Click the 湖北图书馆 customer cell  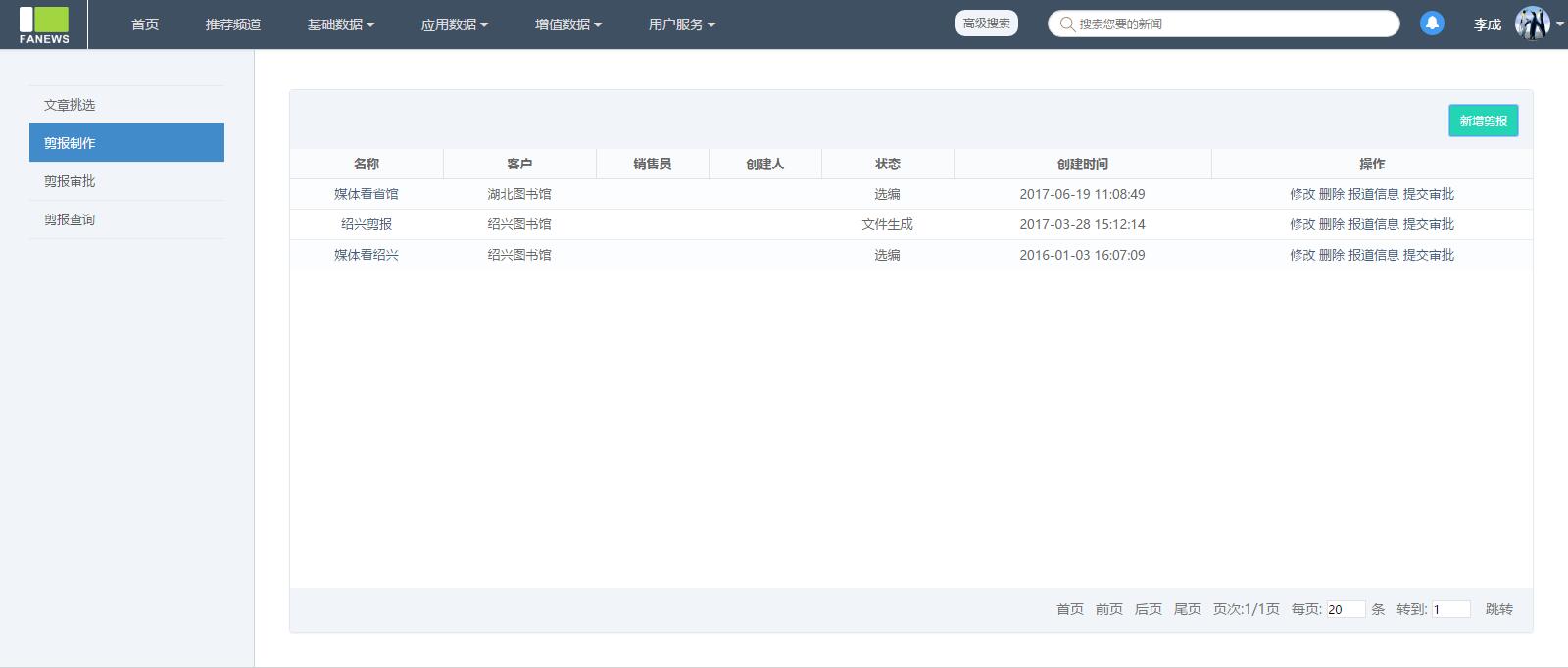[519, 194]
